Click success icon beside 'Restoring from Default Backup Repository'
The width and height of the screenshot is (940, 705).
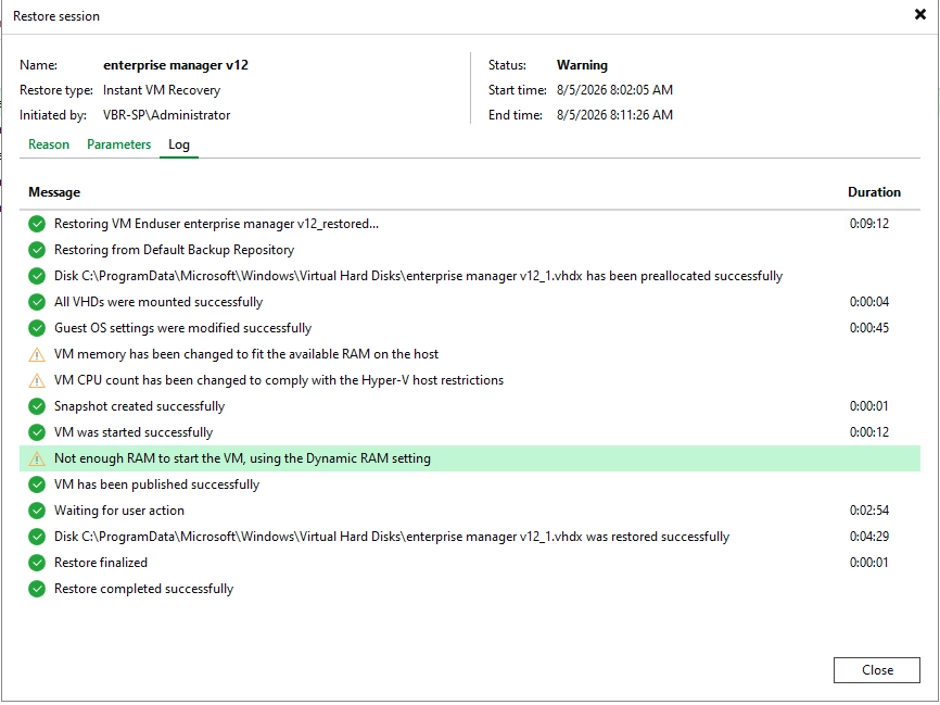(x=37, y=250)
